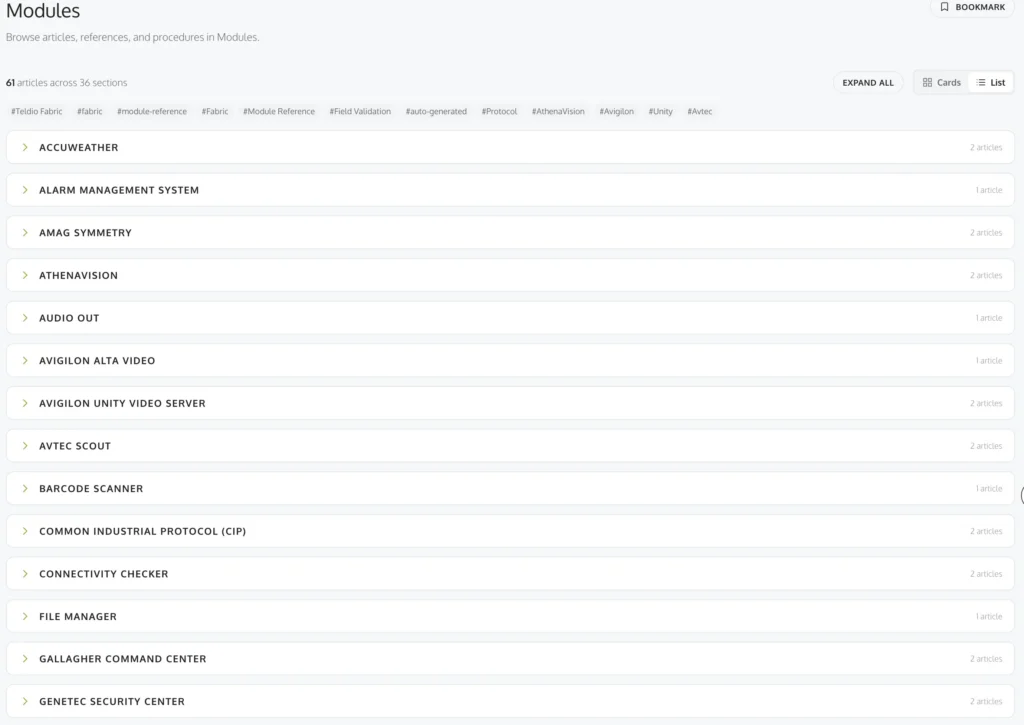Viewport: 1024px width, 725px height.
Task: Filter by #auto-generated tag
Action: [436, 112]
